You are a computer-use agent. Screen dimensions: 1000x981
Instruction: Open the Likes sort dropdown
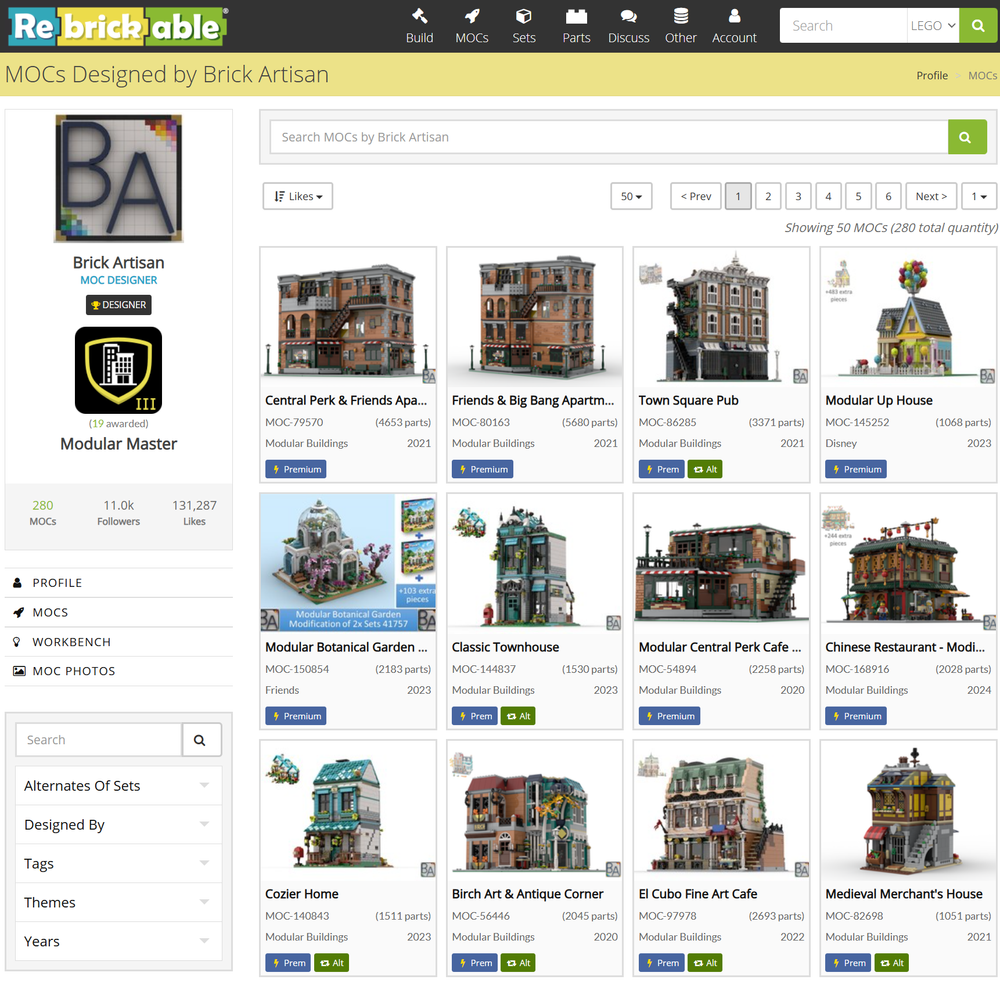298,196
